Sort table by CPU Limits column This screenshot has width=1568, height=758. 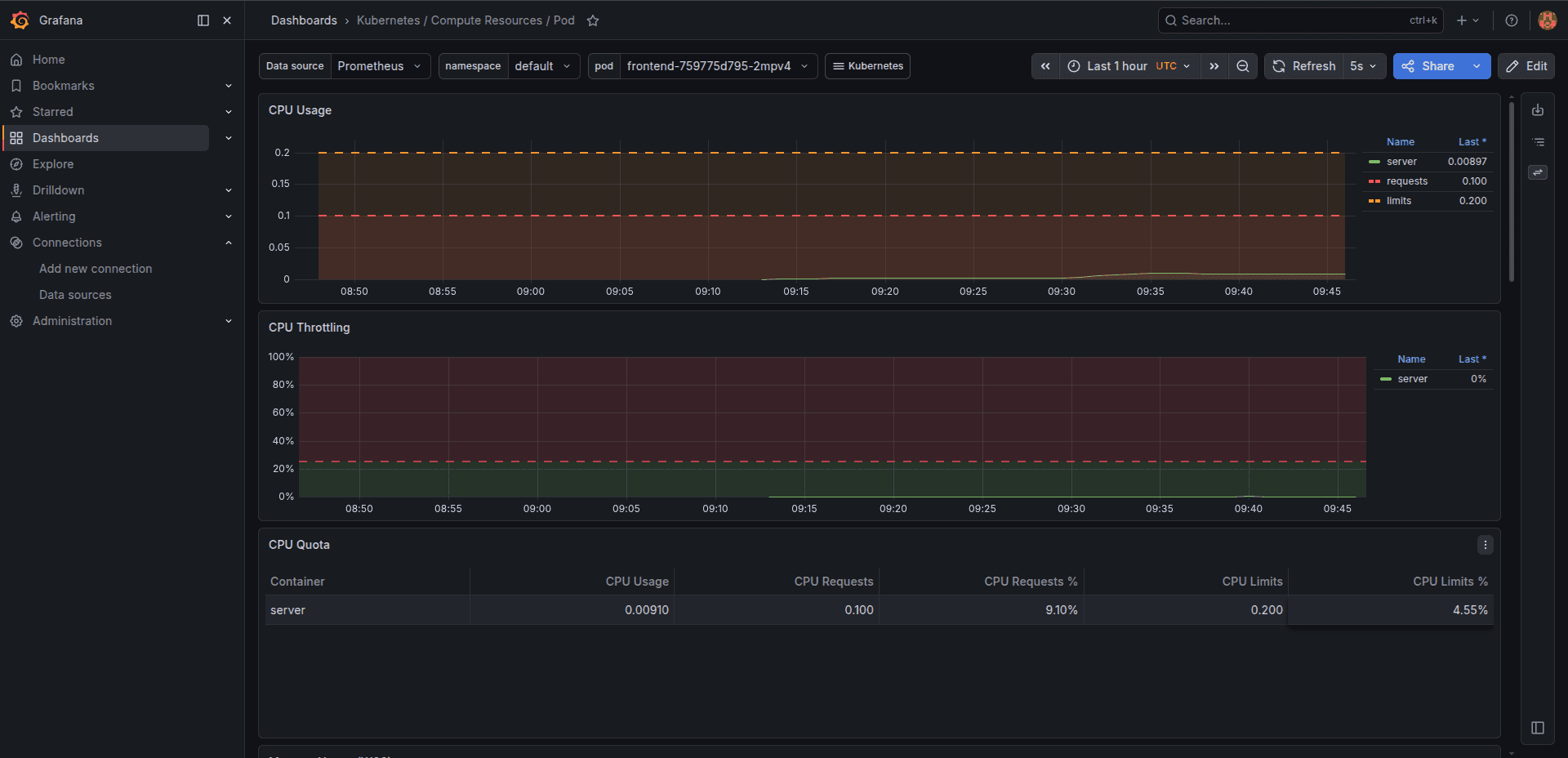tap(1253, 582)
